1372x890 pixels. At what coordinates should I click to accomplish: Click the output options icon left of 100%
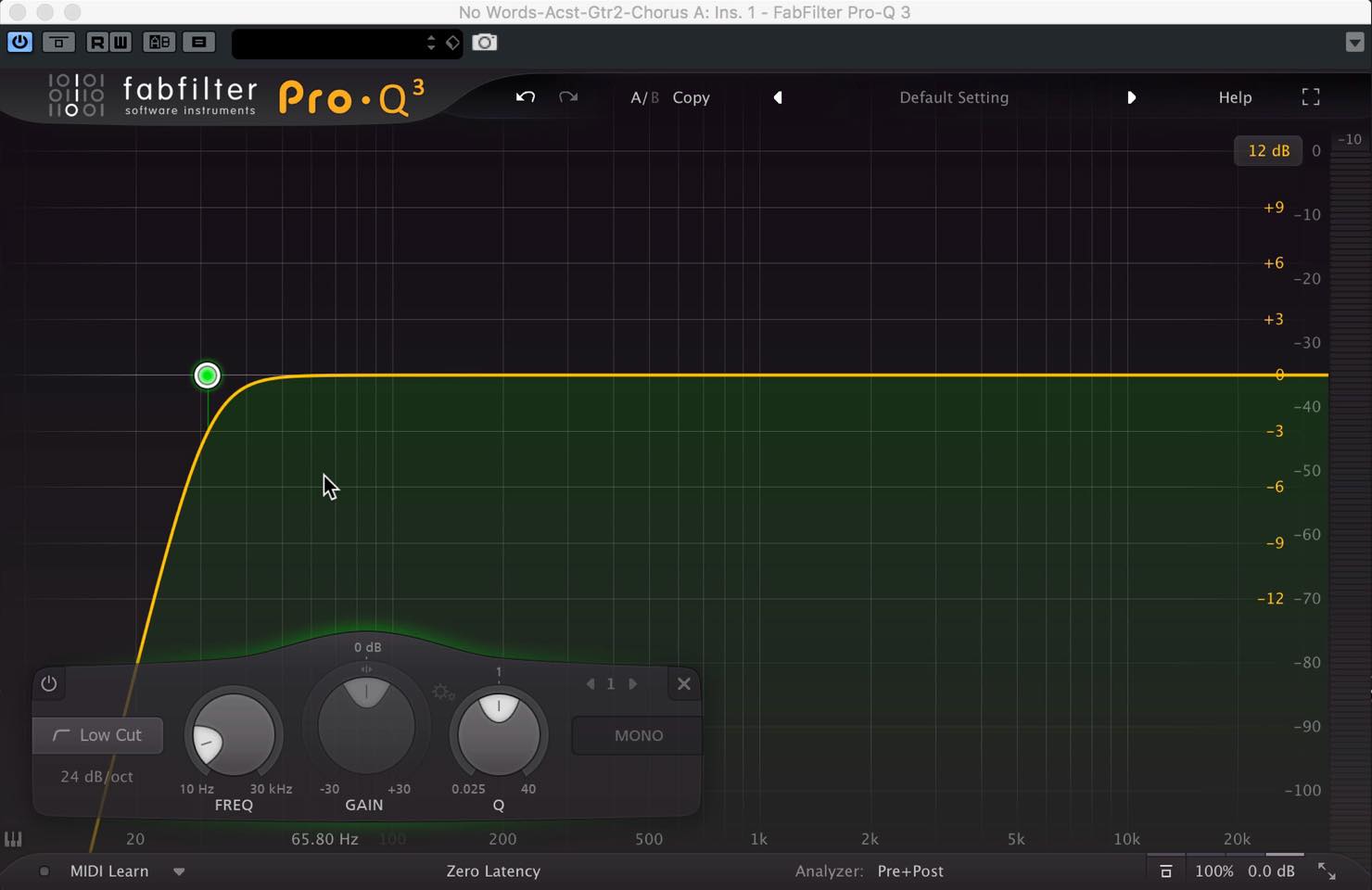click(x=1166, y=871)
